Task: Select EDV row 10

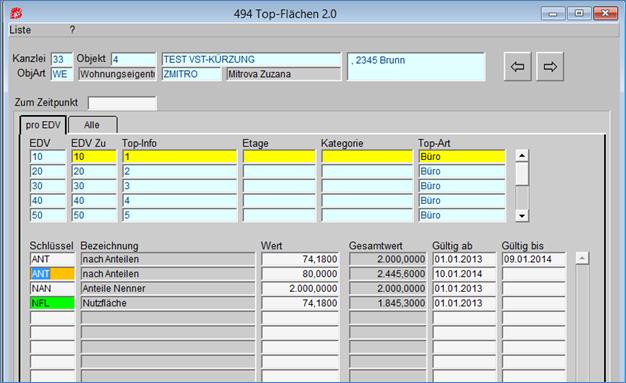Action: point(48,157)
